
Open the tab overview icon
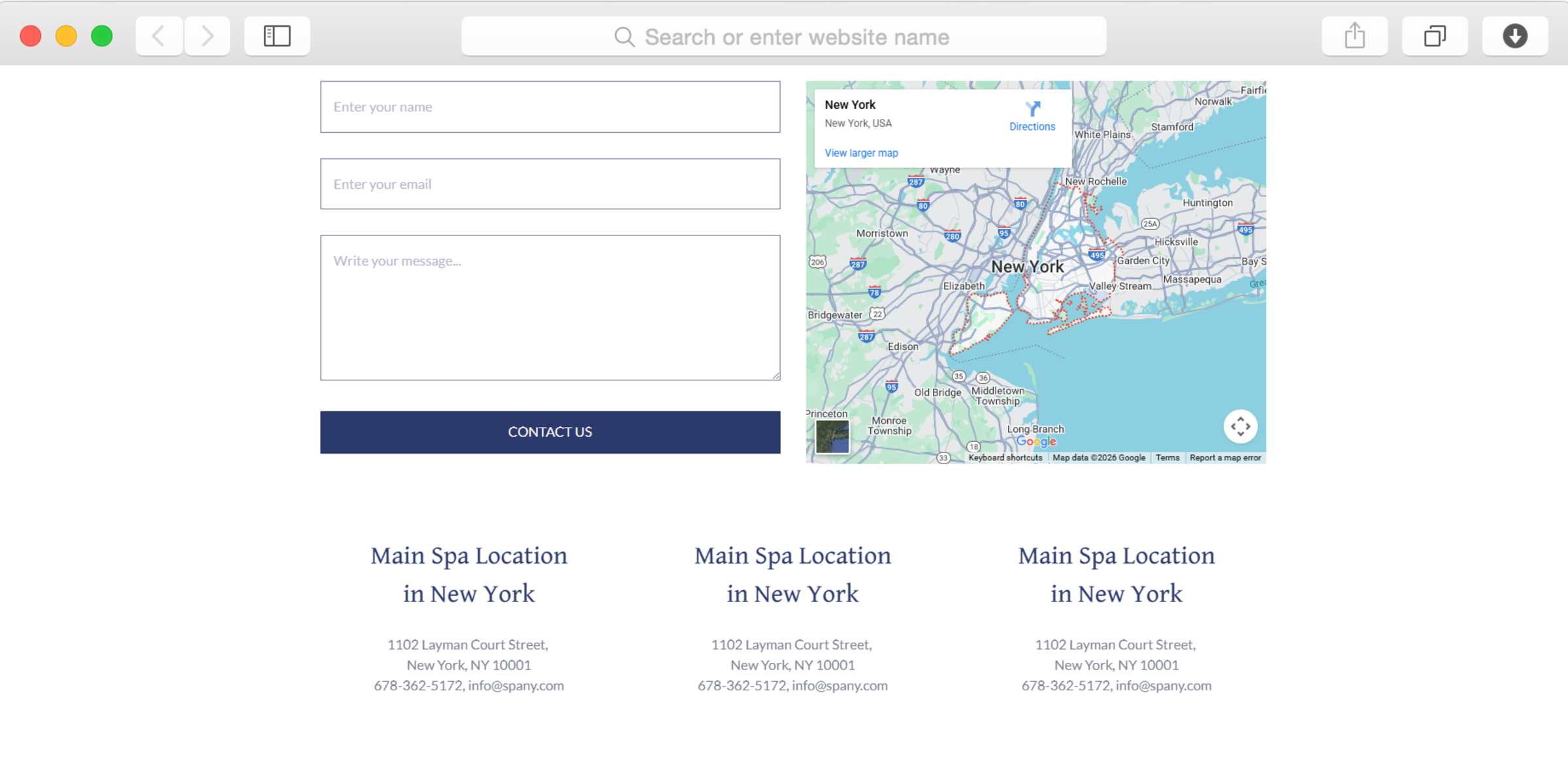[x=1435, y=36]
